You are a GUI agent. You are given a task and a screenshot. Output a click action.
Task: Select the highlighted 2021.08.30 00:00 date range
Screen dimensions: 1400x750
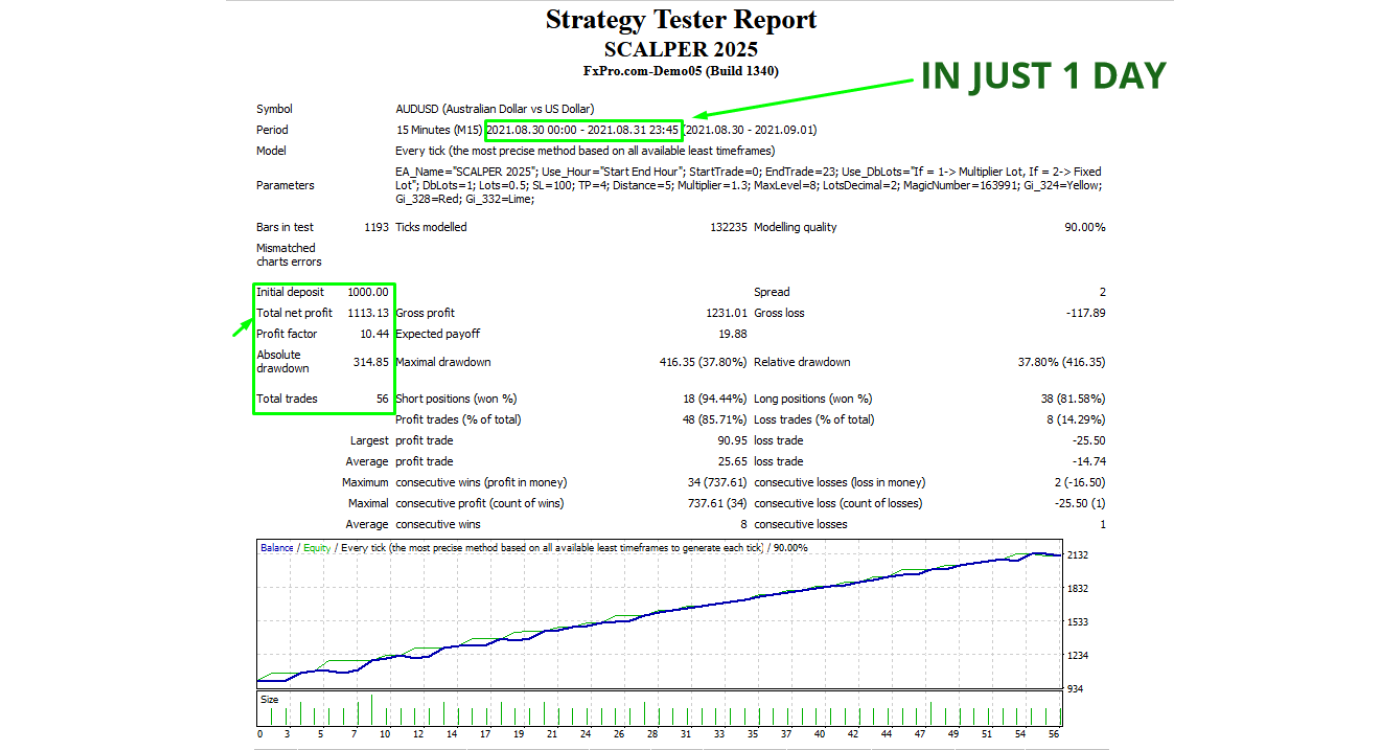pos(583,130)
